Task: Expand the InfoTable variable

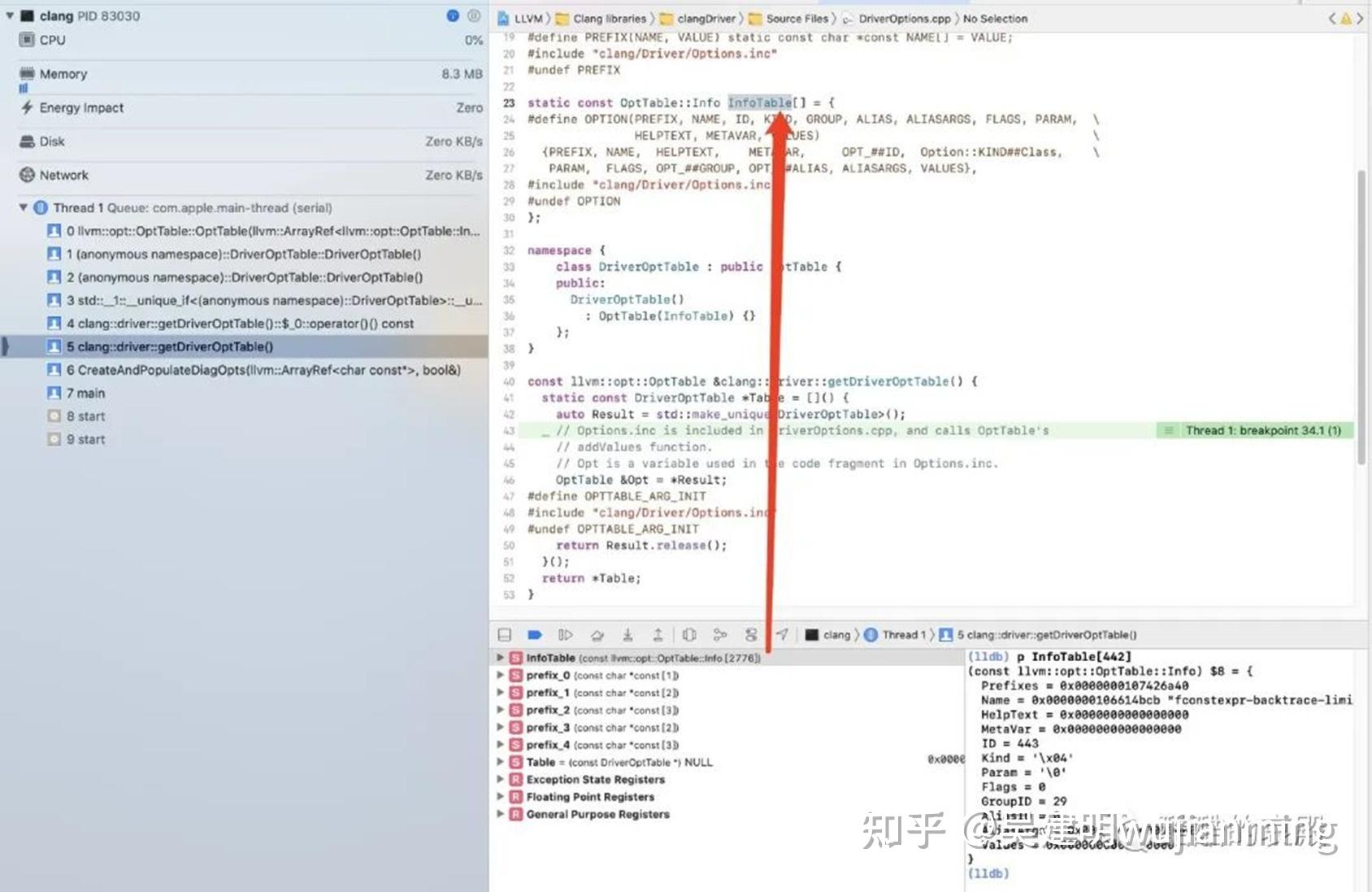Action: (500, 658)
